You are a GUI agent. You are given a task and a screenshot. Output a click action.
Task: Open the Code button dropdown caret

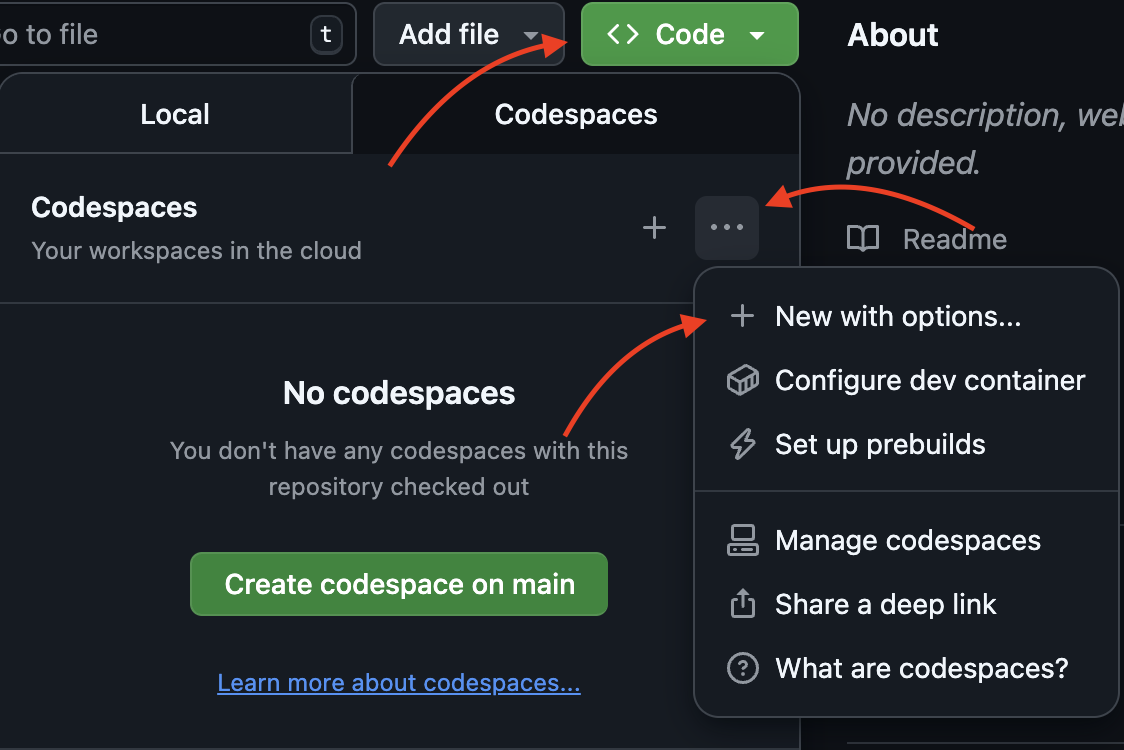(x=754, y=34)
